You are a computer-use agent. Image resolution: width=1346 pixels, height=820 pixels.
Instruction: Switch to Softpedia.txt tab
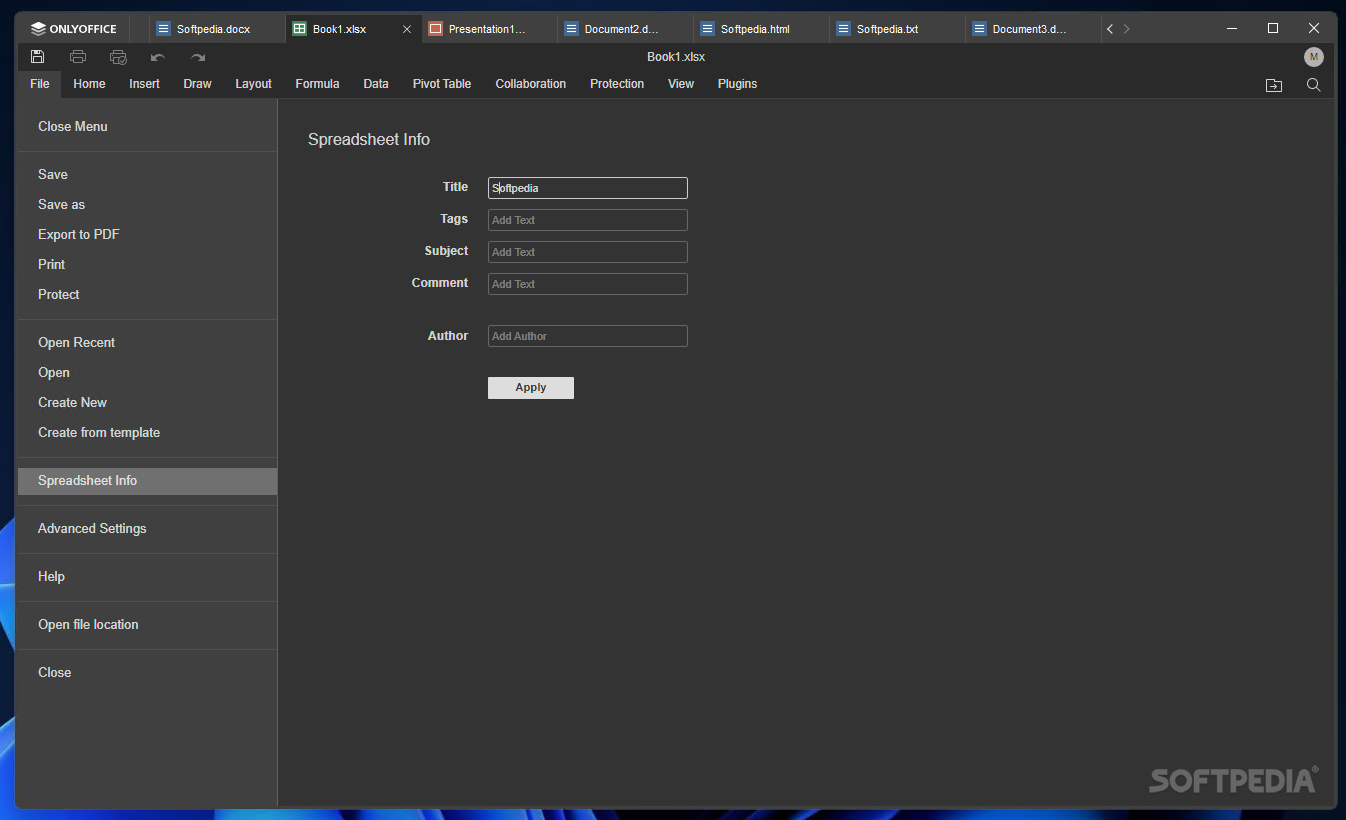point(897,29)
